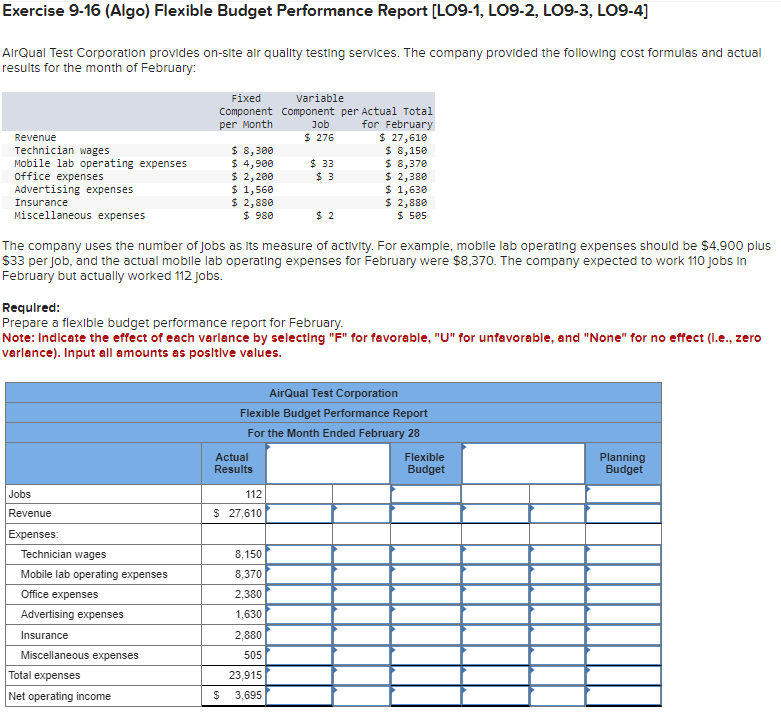Image resolution: width=781 pixels, height=725 pixels.
Task: Open Technician wages F/U dropdown left of Flexible Budget
Action: [x=362, y=554]
